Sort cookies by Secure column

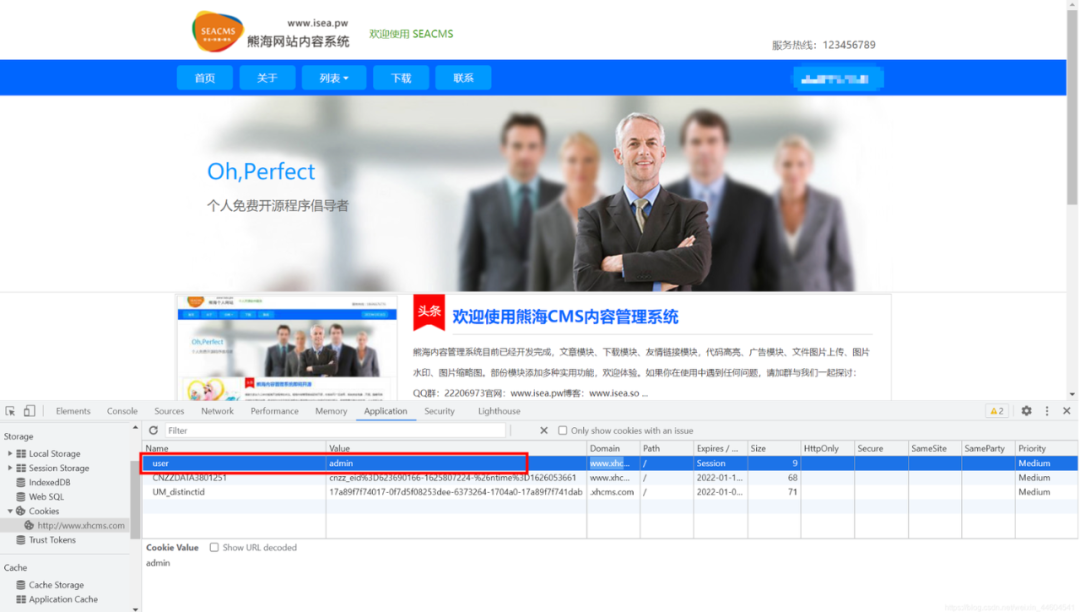click(x=881, y=448)
